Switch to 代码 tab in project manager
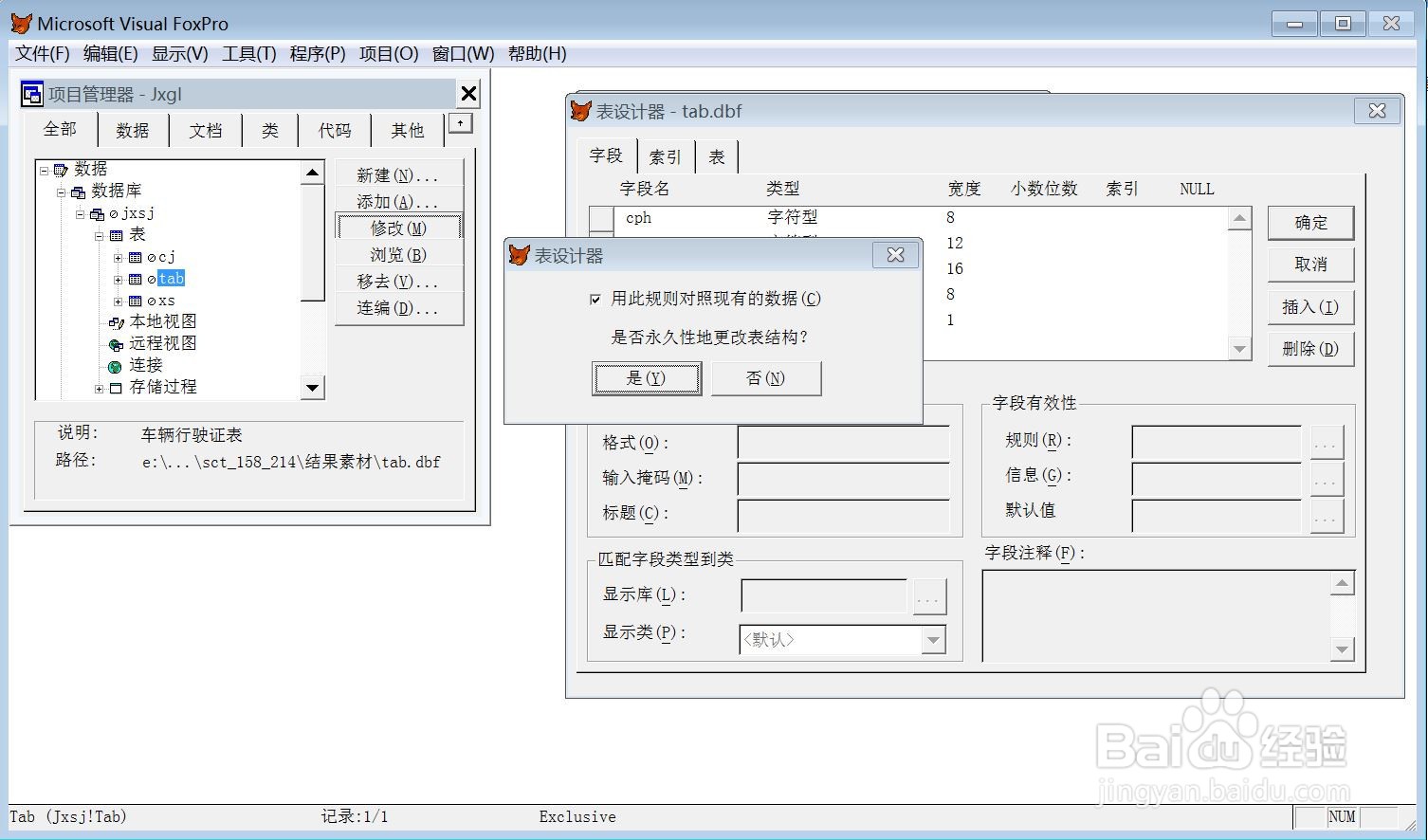The image size is (1428, 840). 335,131
